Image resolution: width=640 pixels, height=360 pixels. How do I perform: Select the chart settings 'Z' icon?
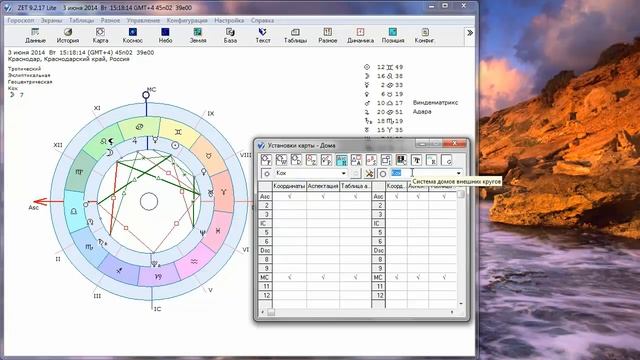pos(311,160)
